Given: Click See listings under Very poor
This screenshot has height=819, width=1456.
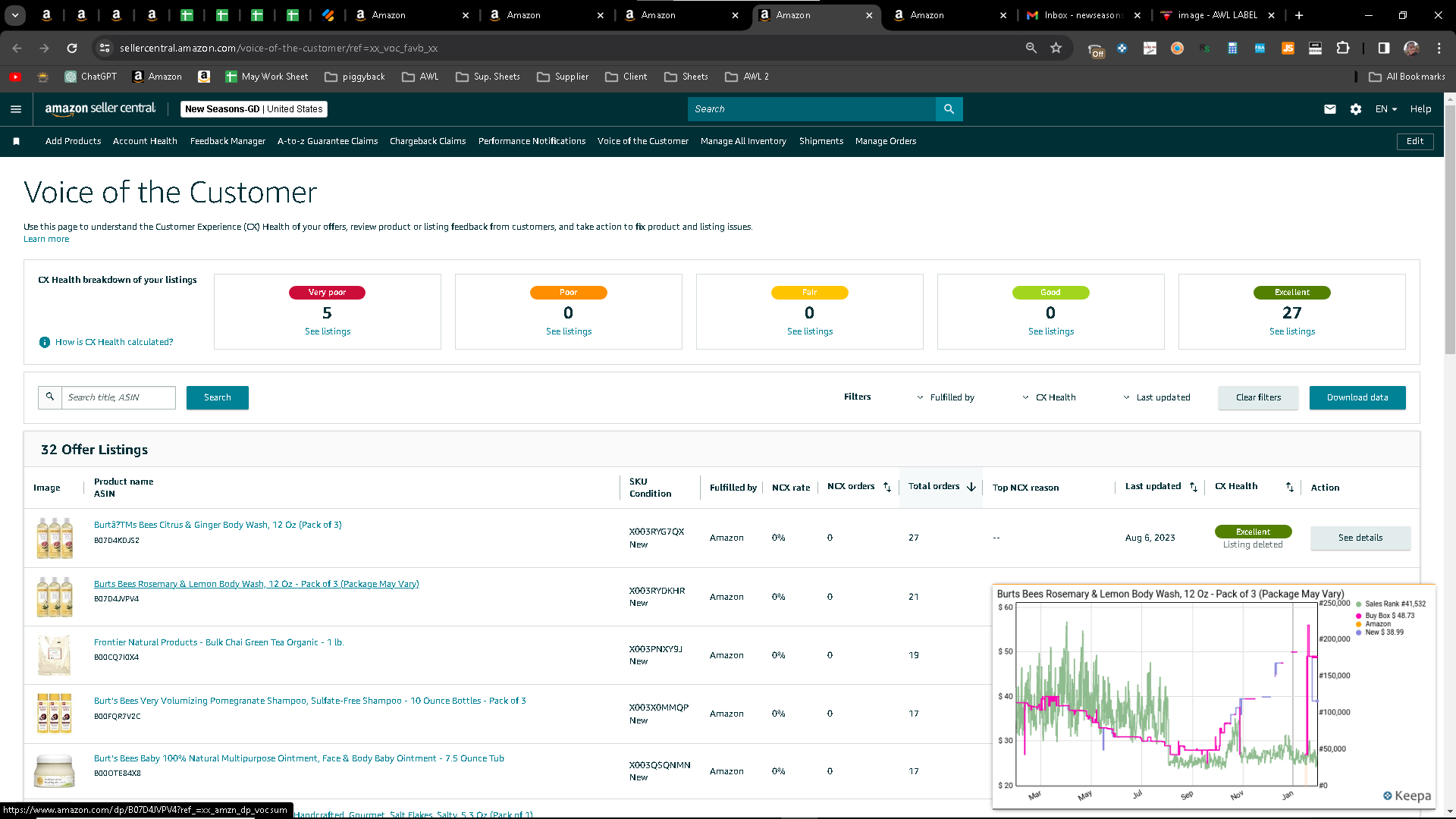Looking at the screenshot, I should [328, 331].
